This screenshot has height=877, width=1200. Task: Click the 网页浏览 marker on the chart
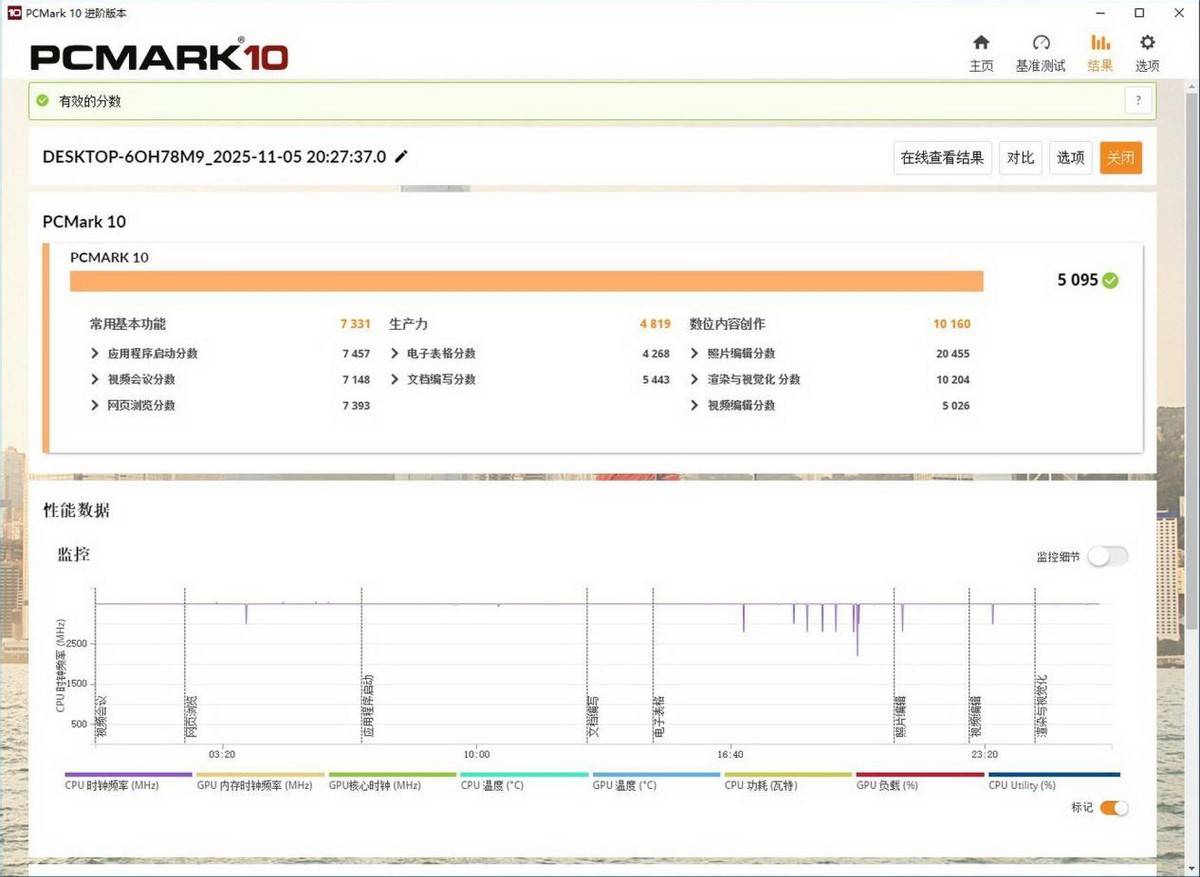tap(191, 717)
